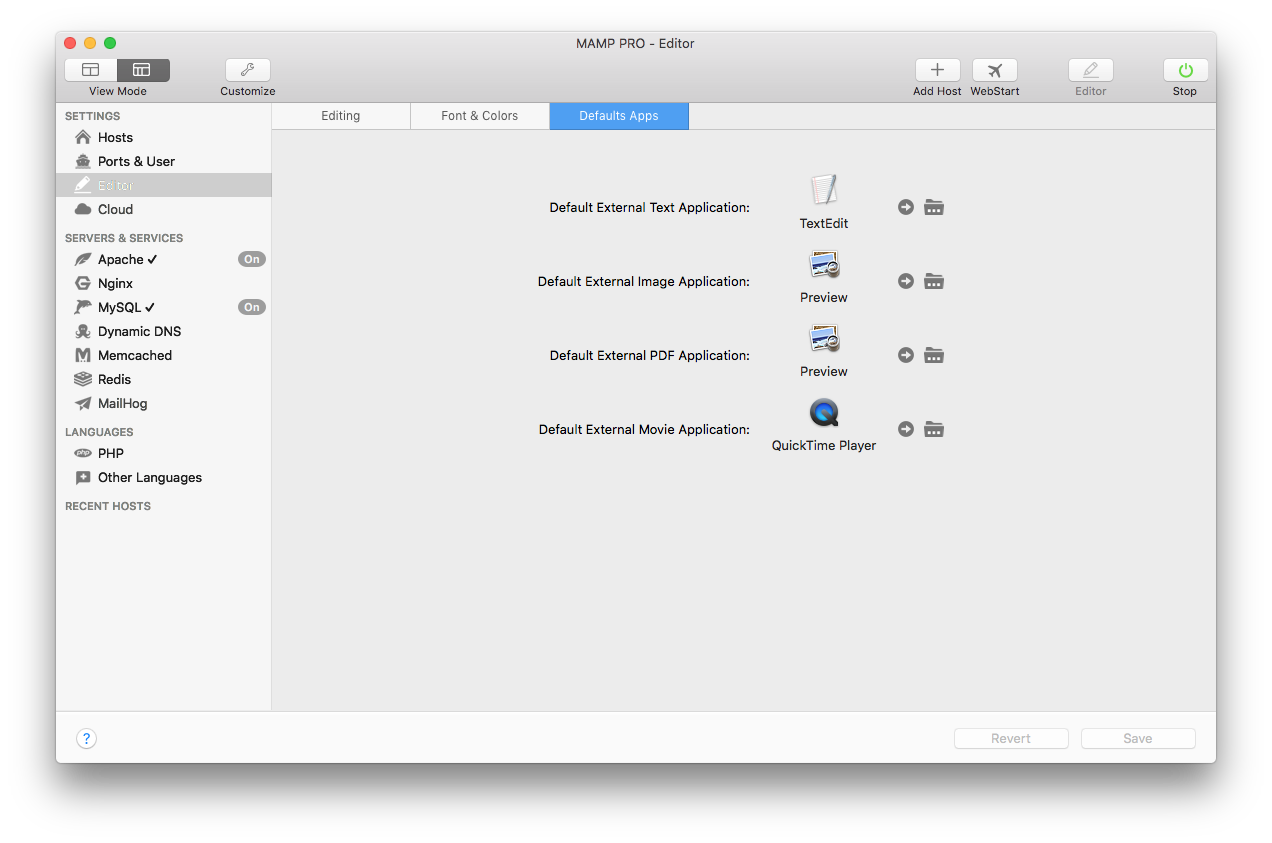Select the Hosts settings icon
1272x843 pixels.
85,137
